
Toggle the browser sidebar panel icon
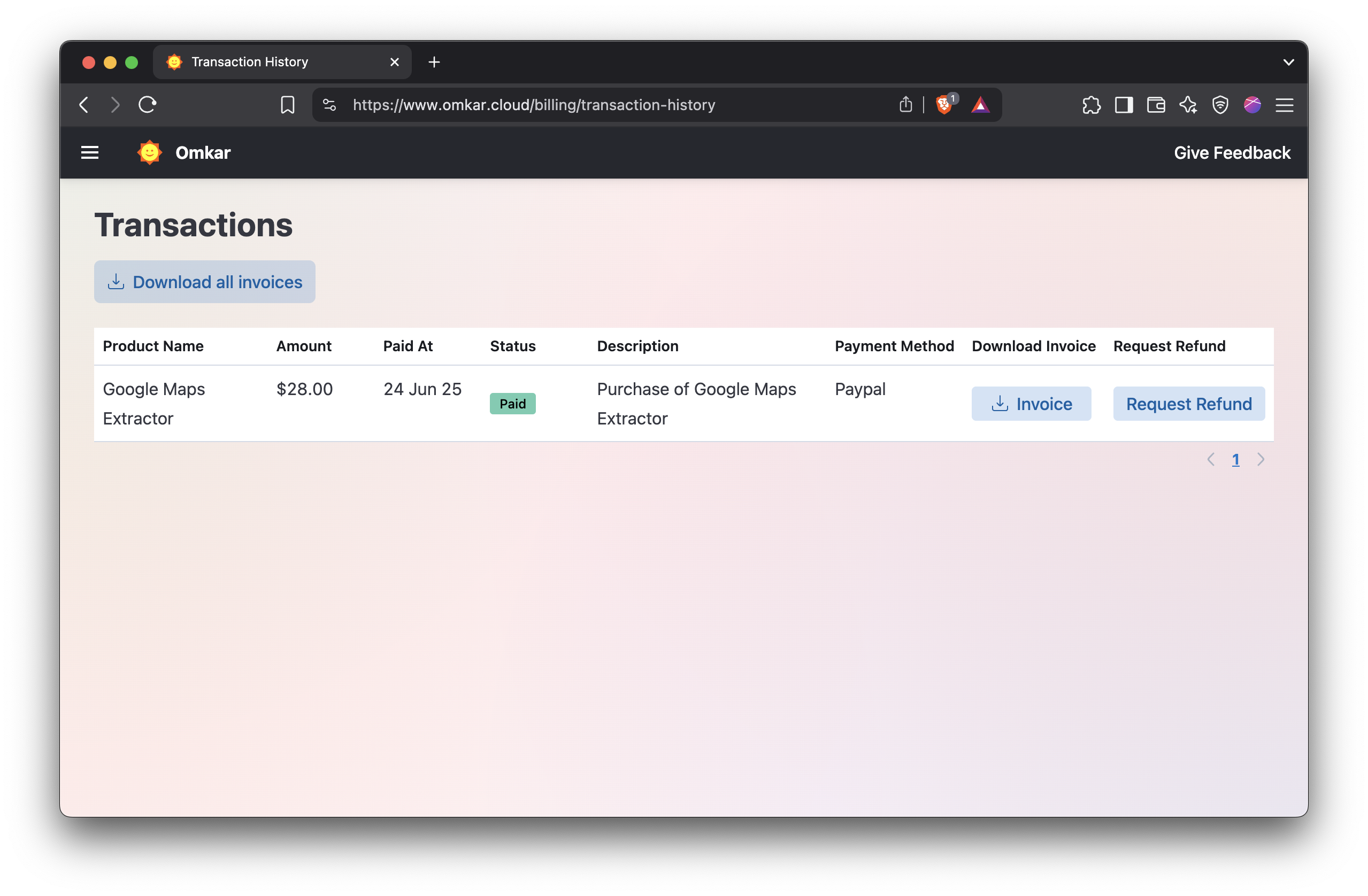pyautogui.click(x=1123, y=105)
